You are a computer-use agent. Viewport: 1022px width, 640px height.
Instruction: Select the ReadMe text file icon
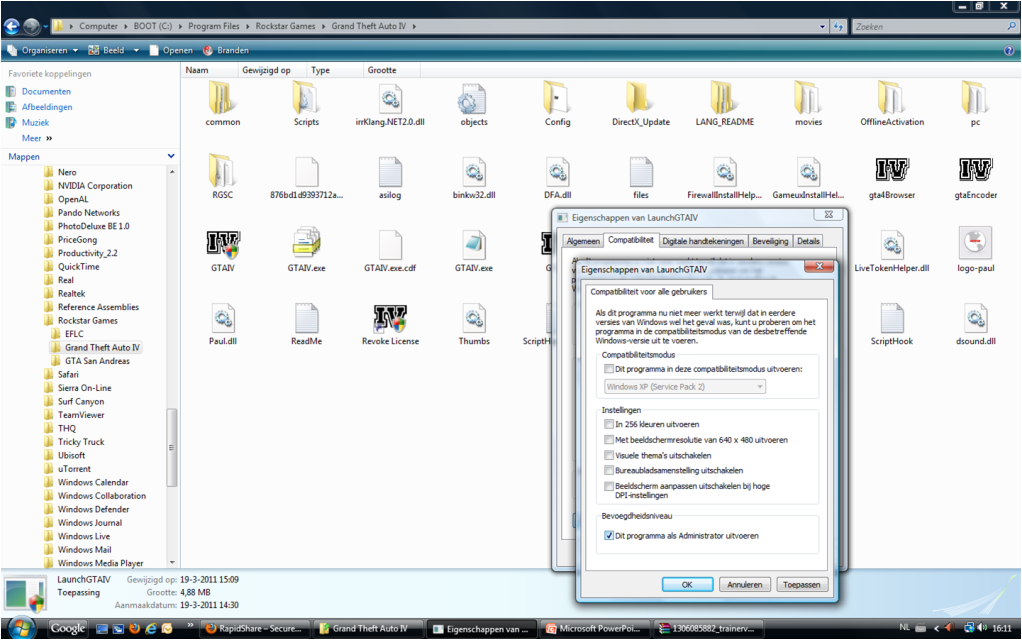pos(306,318)
